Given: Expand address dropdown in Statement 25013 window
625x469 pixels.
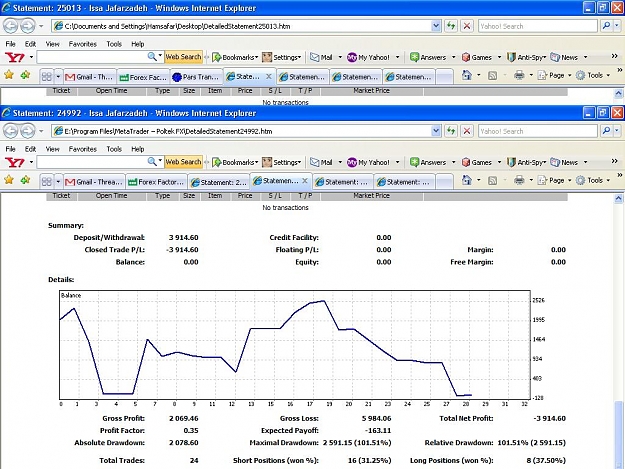Looking at the screenshot, I should (436, 26).
